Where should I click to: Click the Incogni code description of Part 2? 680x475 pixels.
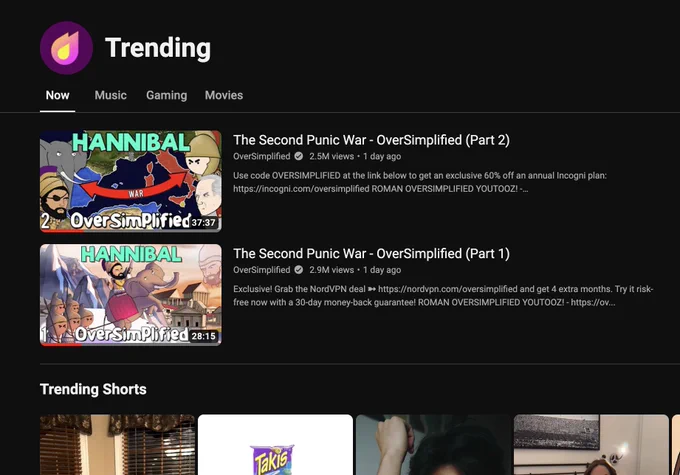(x=420, y=182)
